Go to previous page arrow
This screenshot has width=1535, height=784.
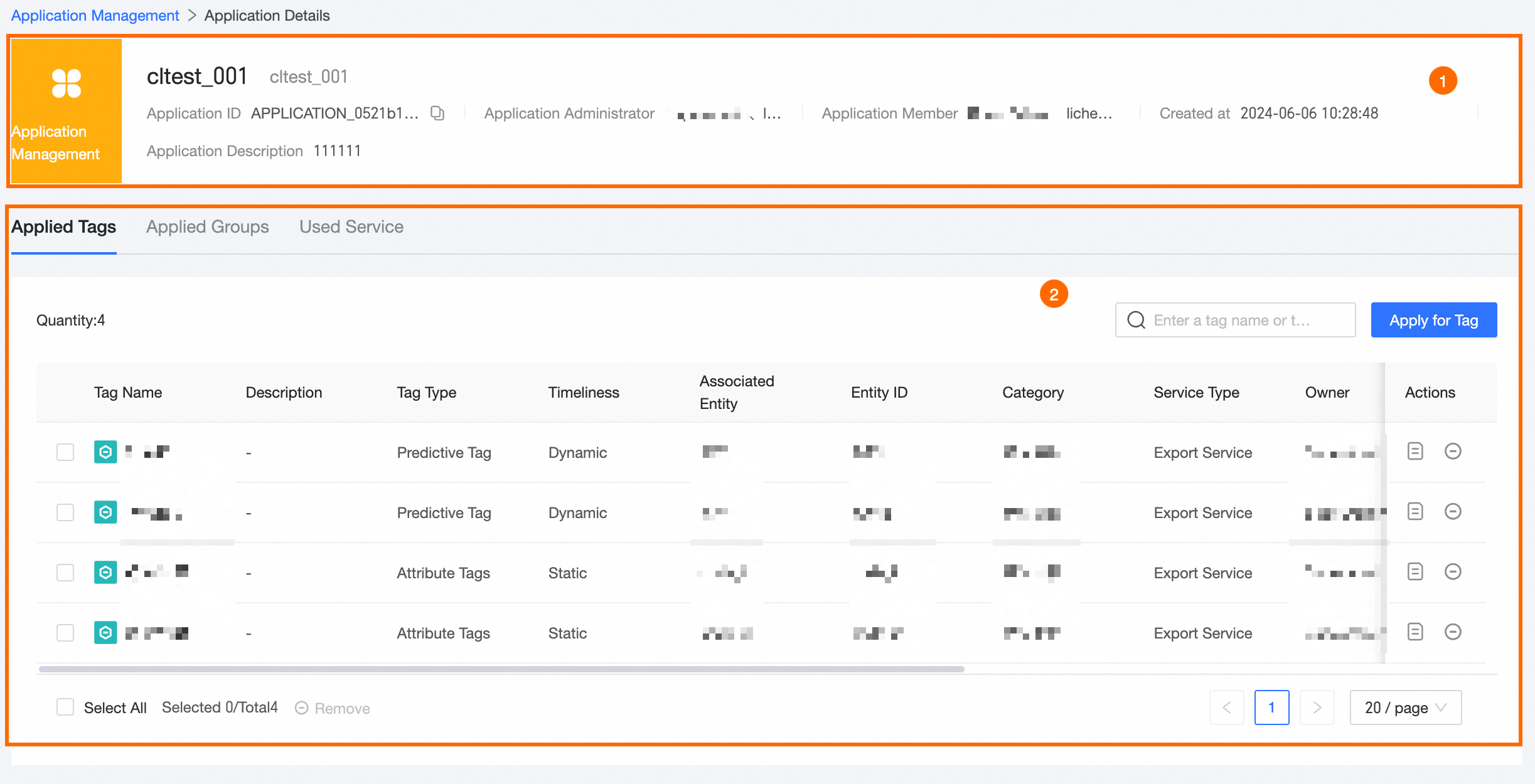click(x=1226, y=707)
